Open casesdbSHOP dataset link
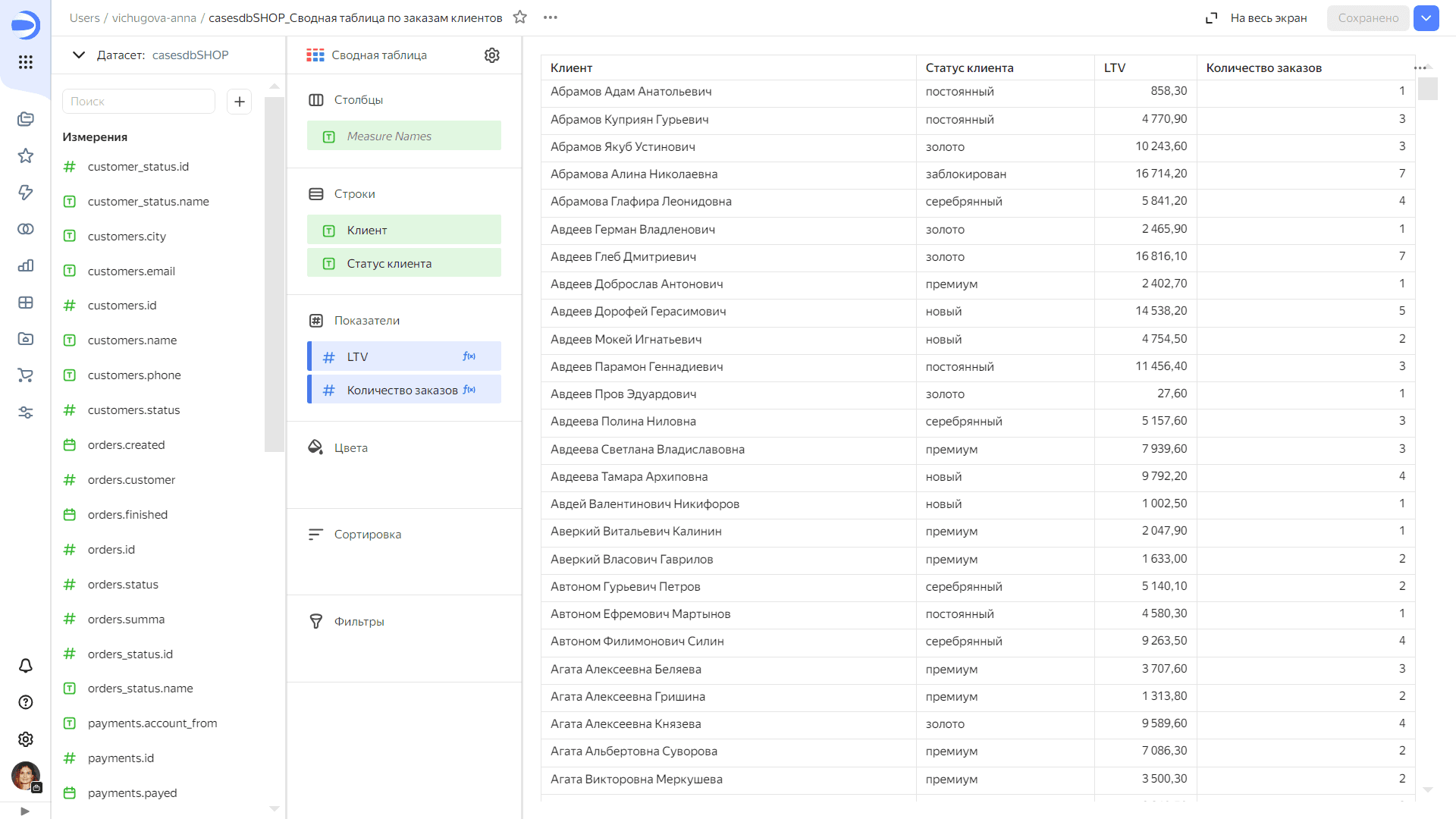1456x819 pixels. click(190, 55)
